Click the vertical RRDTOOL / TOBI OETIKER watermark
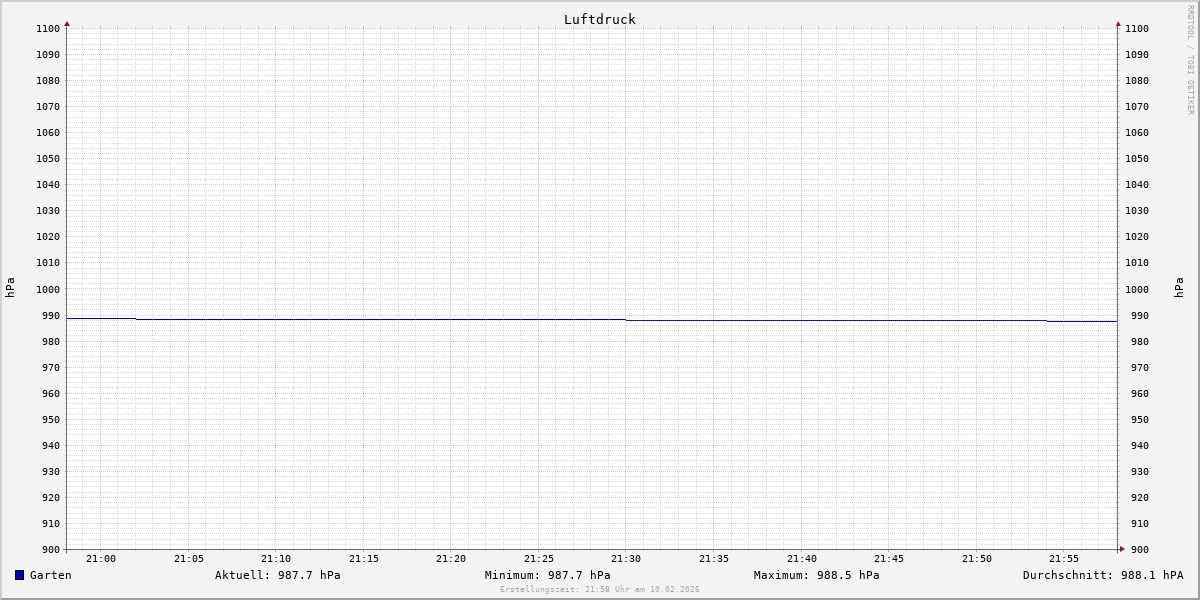The image size is (1200, 600). click(x=1190, y=60)
